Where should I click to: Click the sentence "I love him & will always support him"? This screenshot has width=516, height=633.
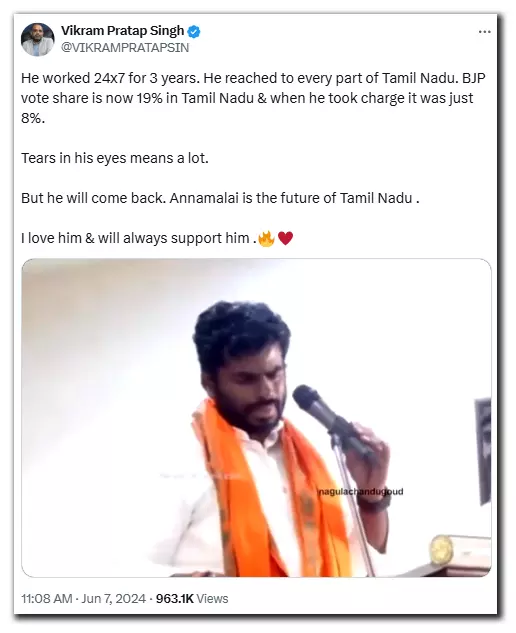pos(135,238)
